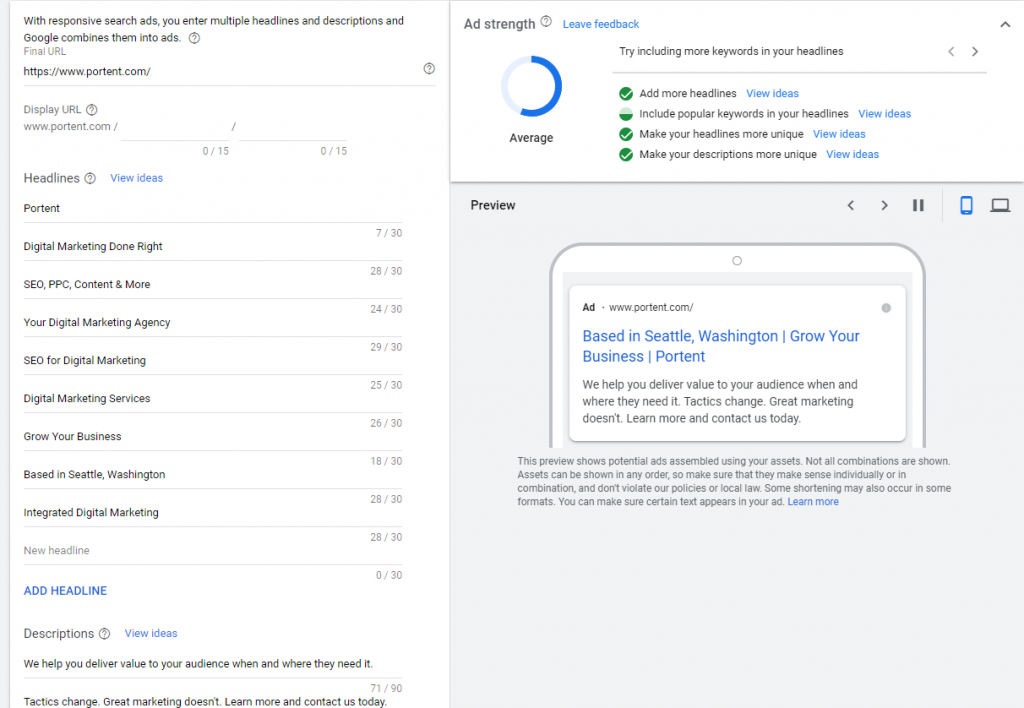Edit the SEO for Digital Marketing headline

213,361
